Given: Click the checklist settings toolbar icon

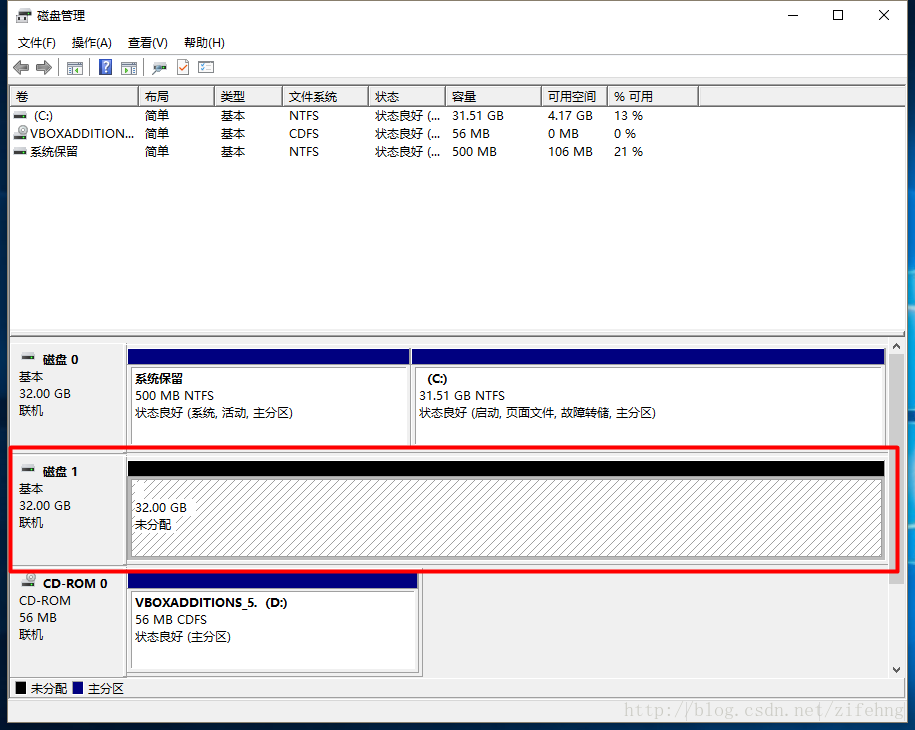Looking at the screenshot, I should [206, 67].
